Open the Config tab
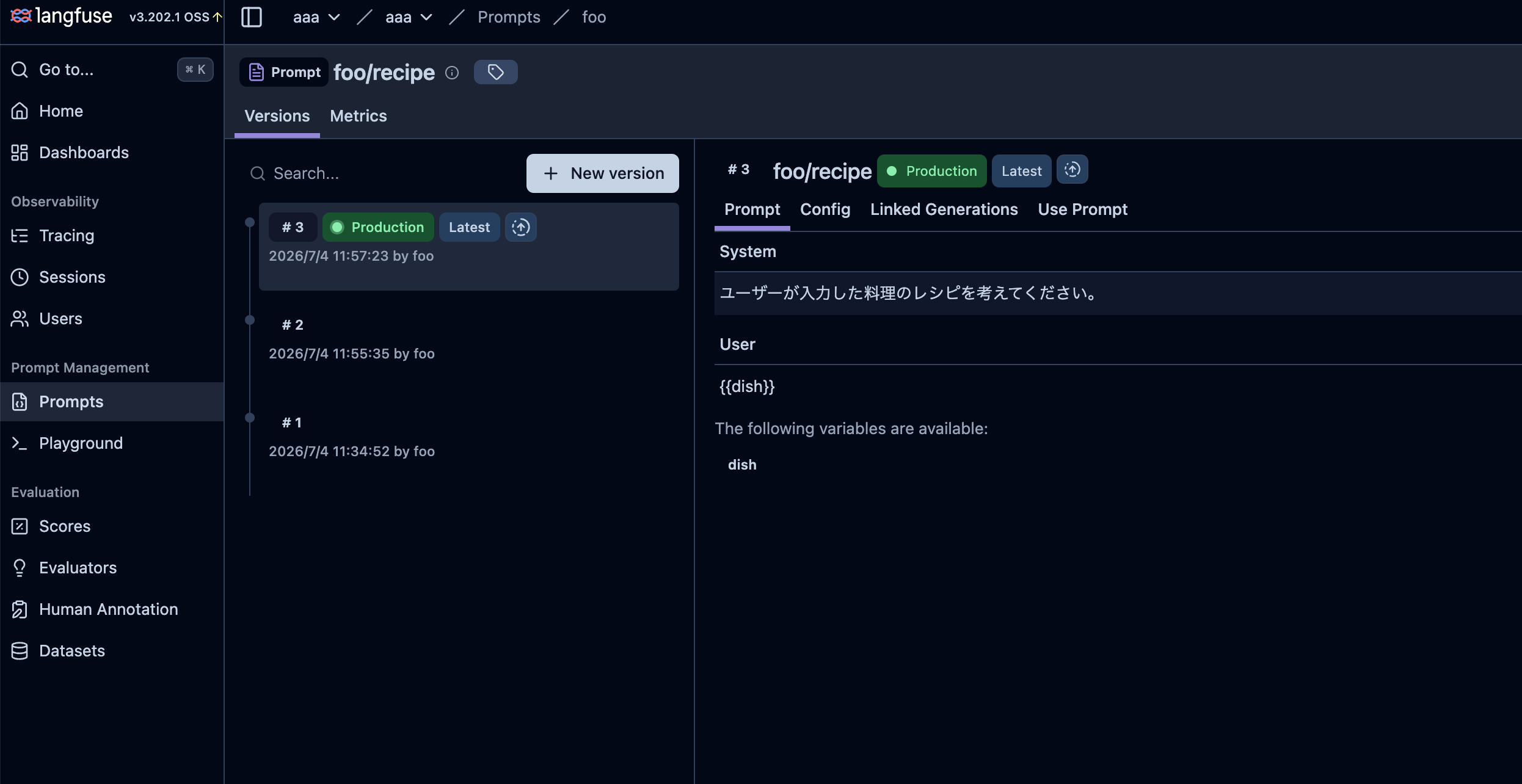 825,209
